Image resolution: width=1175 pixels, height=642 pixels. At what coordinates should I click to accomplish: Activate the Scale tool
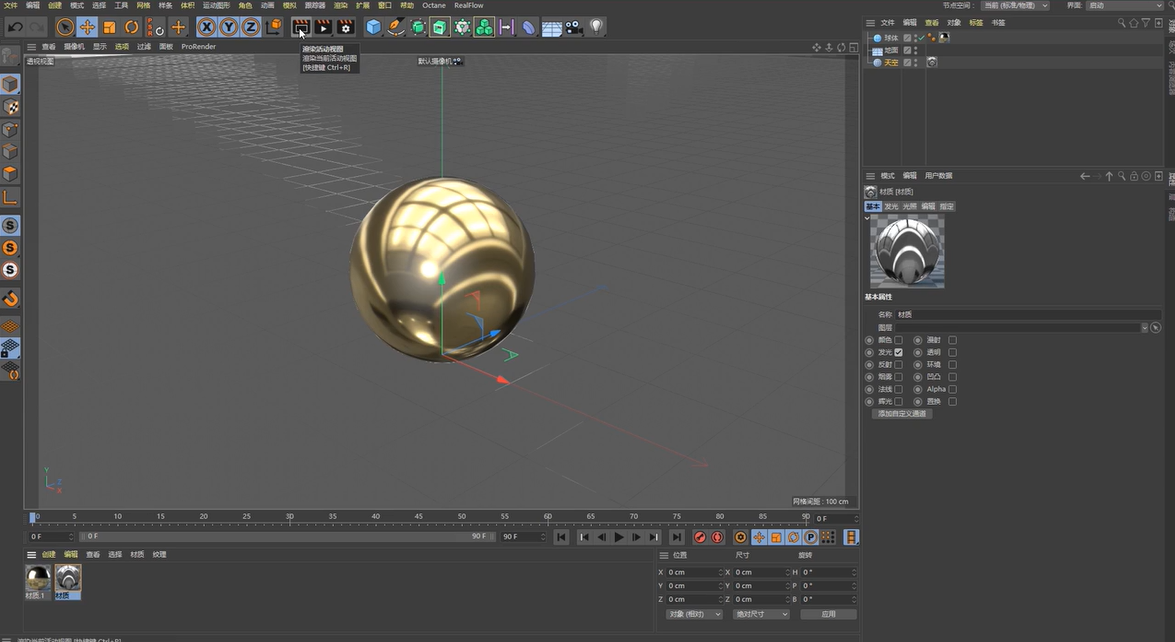pos(109,28)
